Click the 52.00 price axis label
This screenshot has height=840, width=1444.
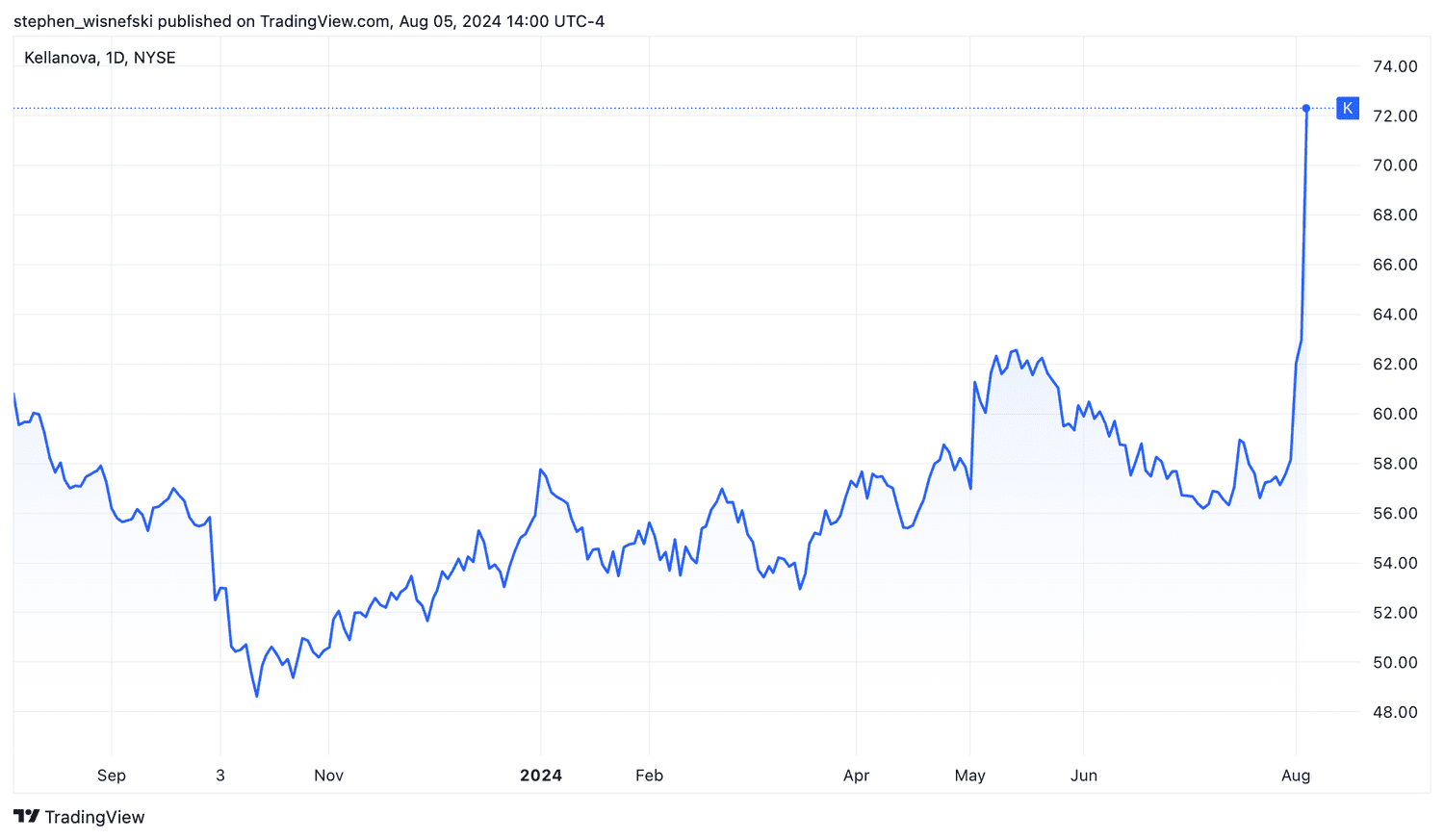click(x=1395, y=613)
